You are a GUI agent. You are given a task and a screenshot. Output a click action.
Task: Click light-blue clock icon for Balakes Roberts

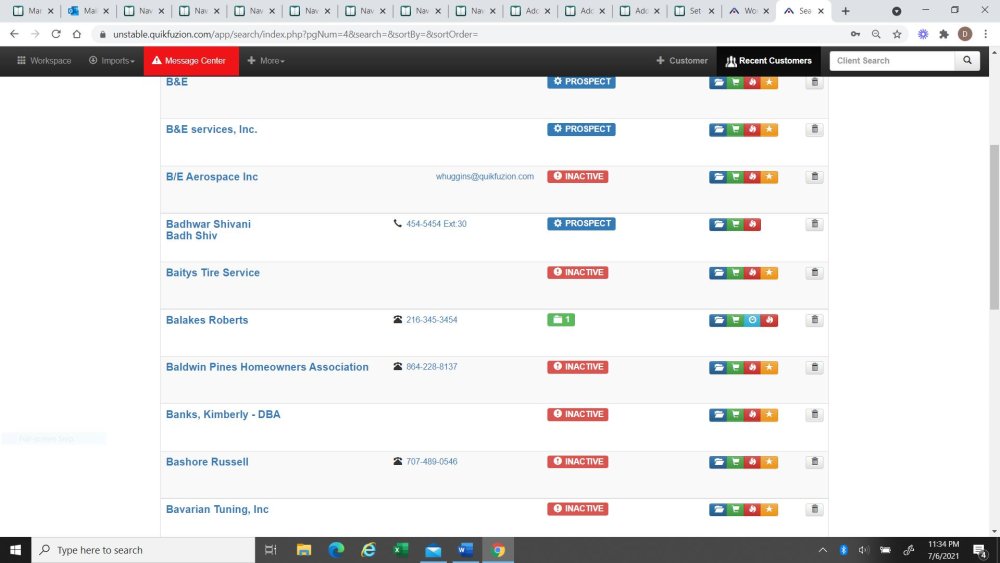(753, 320)
